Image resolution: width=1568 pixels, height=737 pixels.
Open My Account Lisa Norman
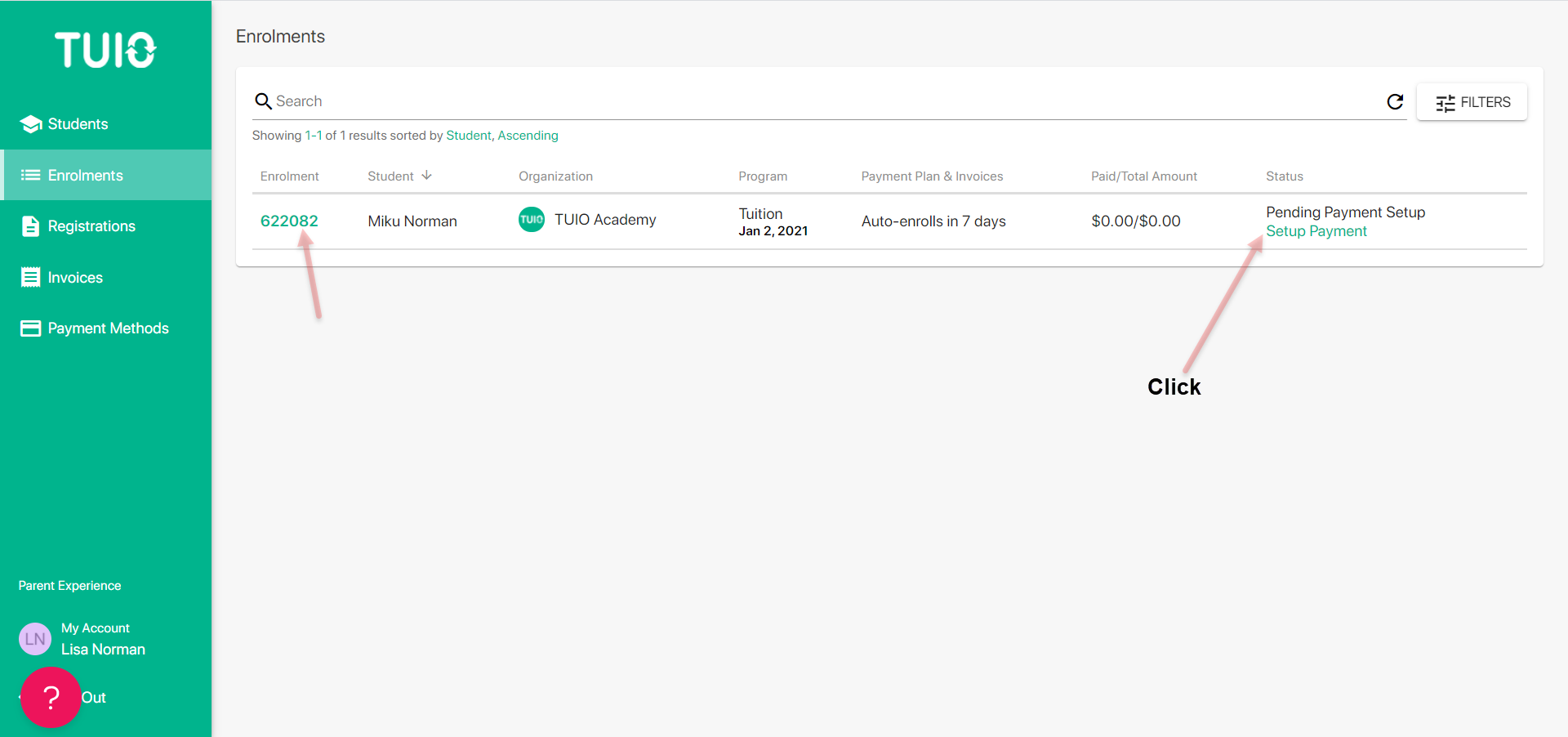coord(103,639)
